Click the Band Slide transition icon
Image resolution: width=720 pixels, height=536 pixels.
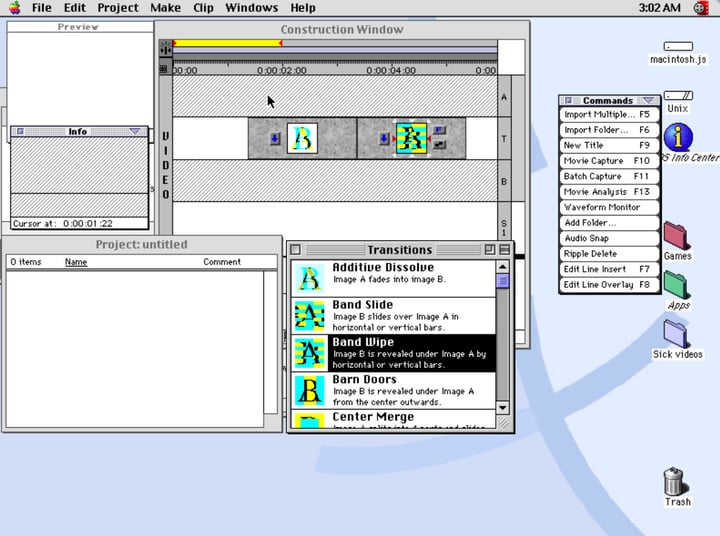[x=310, y=315]
